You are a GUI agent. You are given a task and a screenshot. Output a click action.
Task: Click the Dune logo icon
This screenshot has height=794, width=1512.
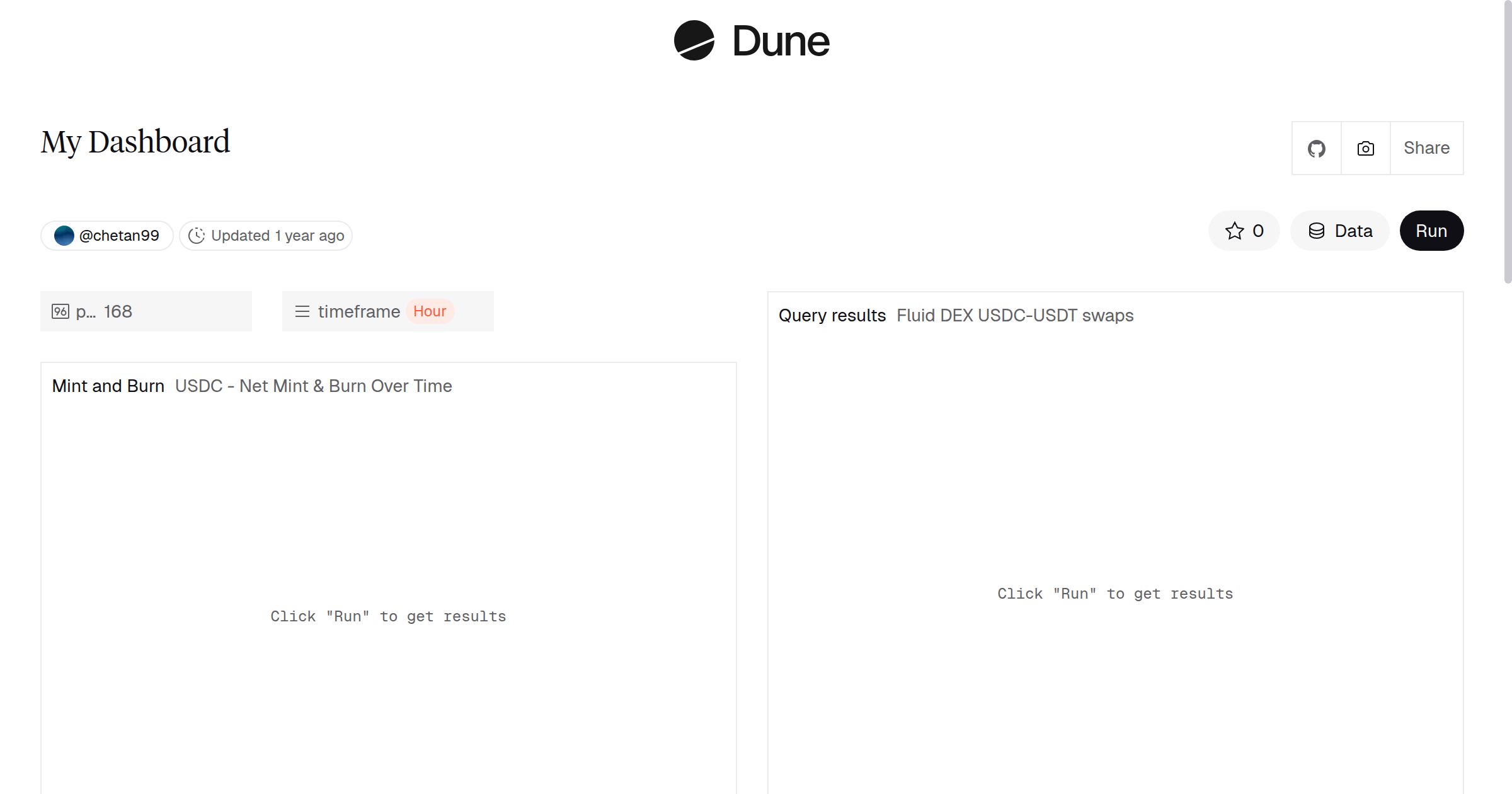click(694, 40)
